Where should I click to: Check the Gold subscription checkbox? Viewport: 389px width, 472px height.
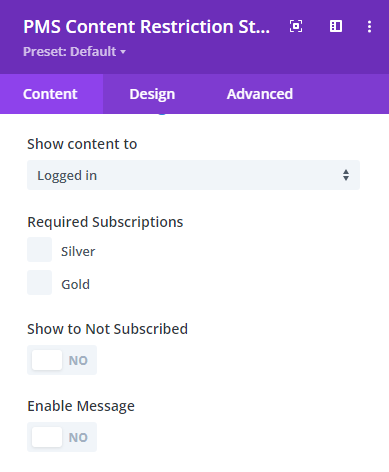pos(40,283)
